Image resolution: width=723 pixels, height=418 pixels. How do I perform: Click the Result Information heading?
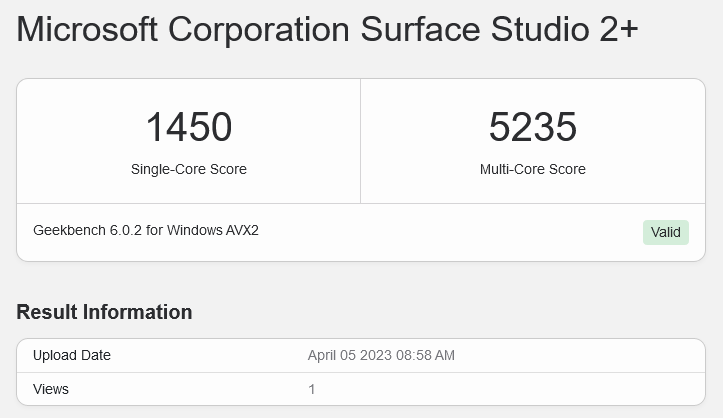point(104,312)
